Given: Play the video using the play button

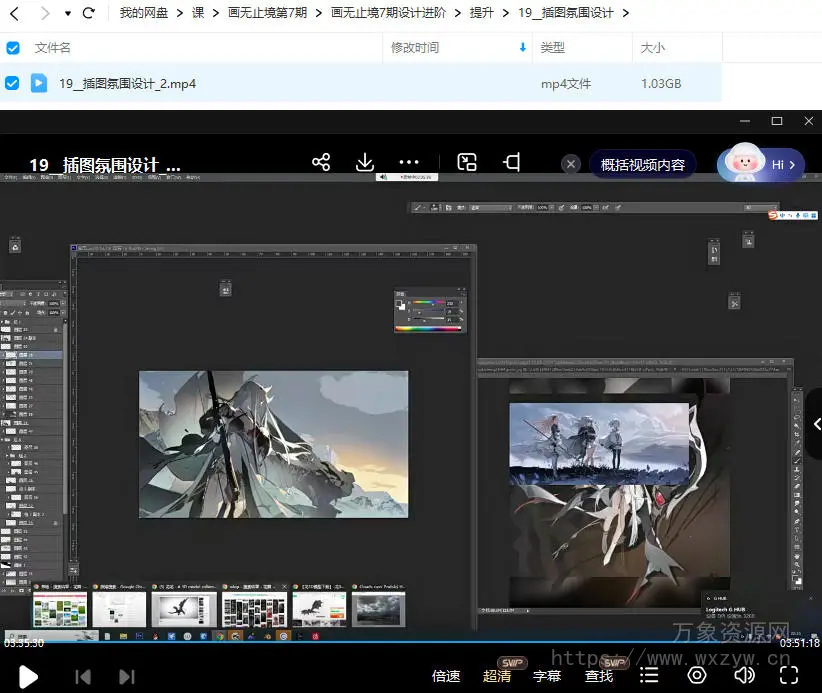Looking at the screenshot, I should (28, 676).
